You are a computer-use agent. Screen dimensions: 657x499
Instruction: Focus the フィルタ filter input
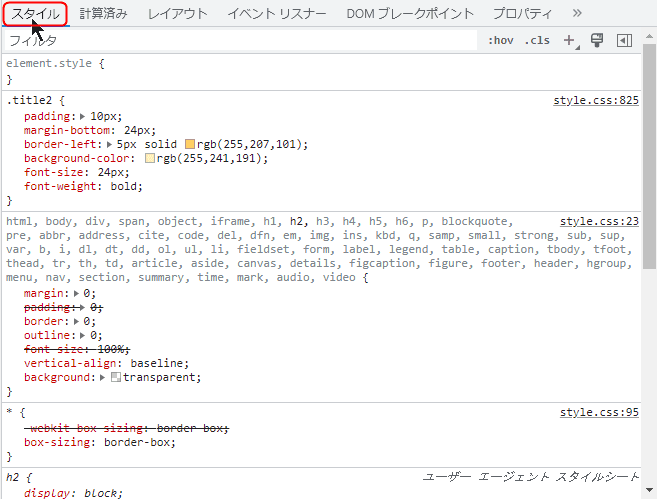coord(241,41)
